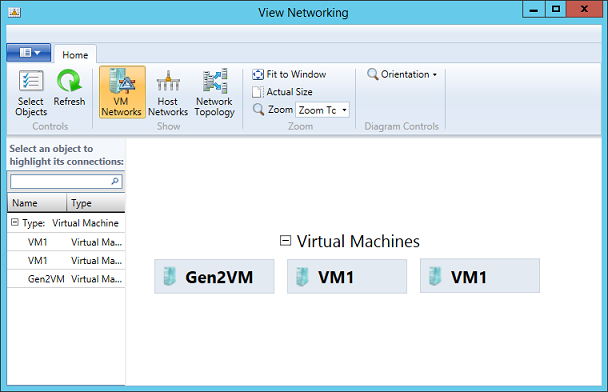This screenshot has height=392, width=608.
Task: Click the Zoom magnifier icon
Action: click(258, 109)
